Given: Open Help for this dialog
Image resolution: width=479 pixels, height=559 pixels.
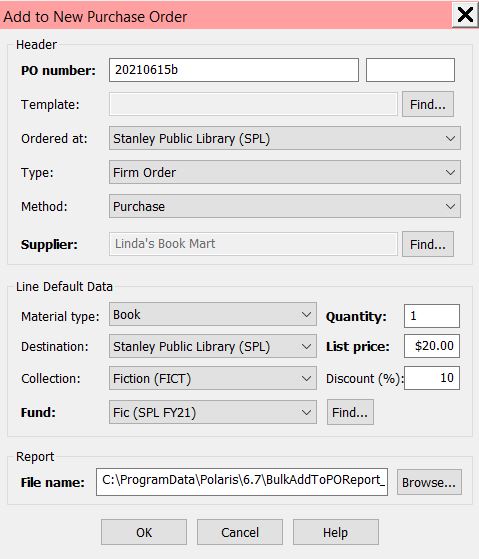Looking at the screenshot, I should pos(336,532).
